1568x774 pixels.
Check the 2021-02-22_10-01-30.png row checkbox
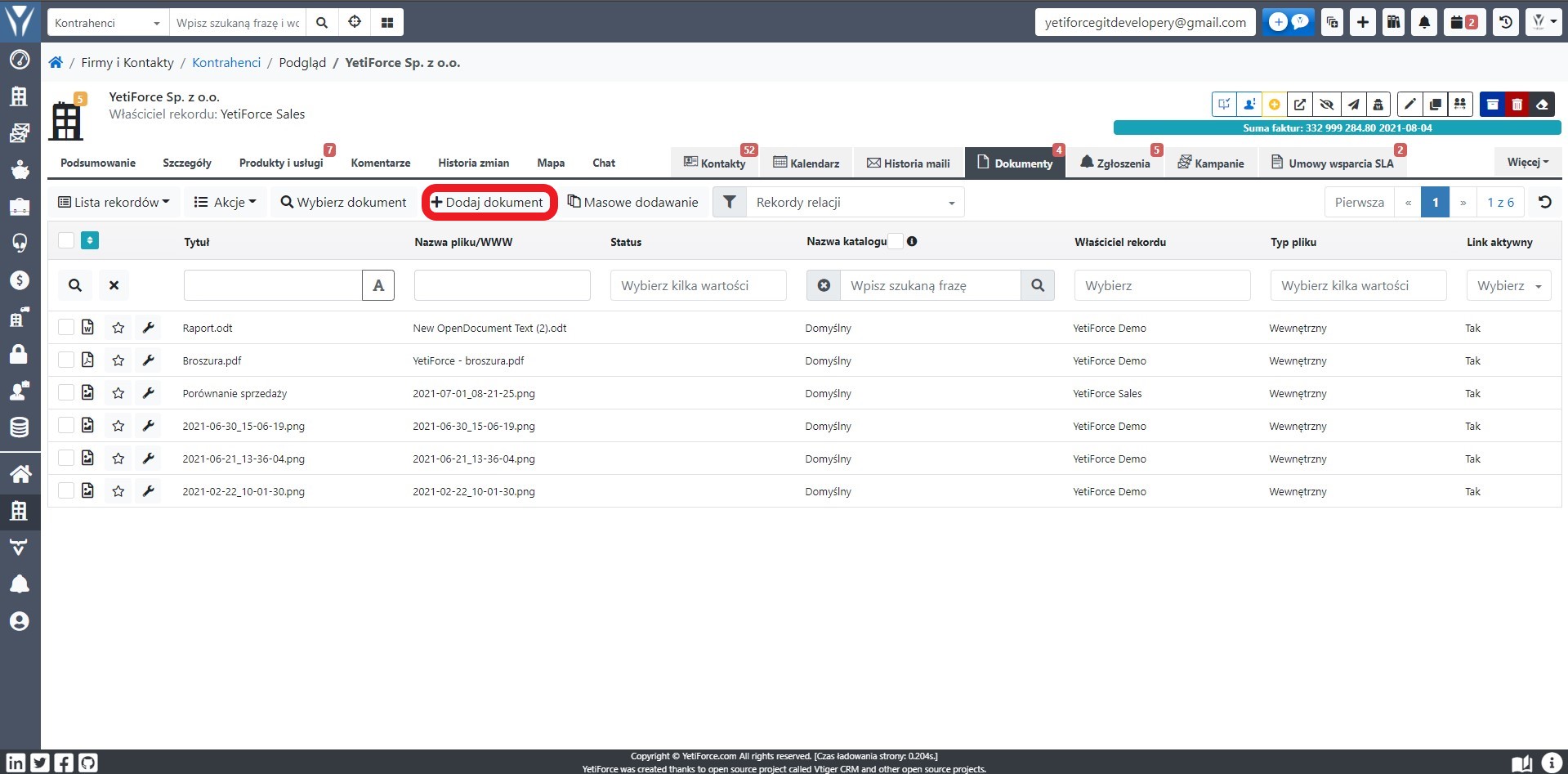pyautogui.click(x=66, y=490)
